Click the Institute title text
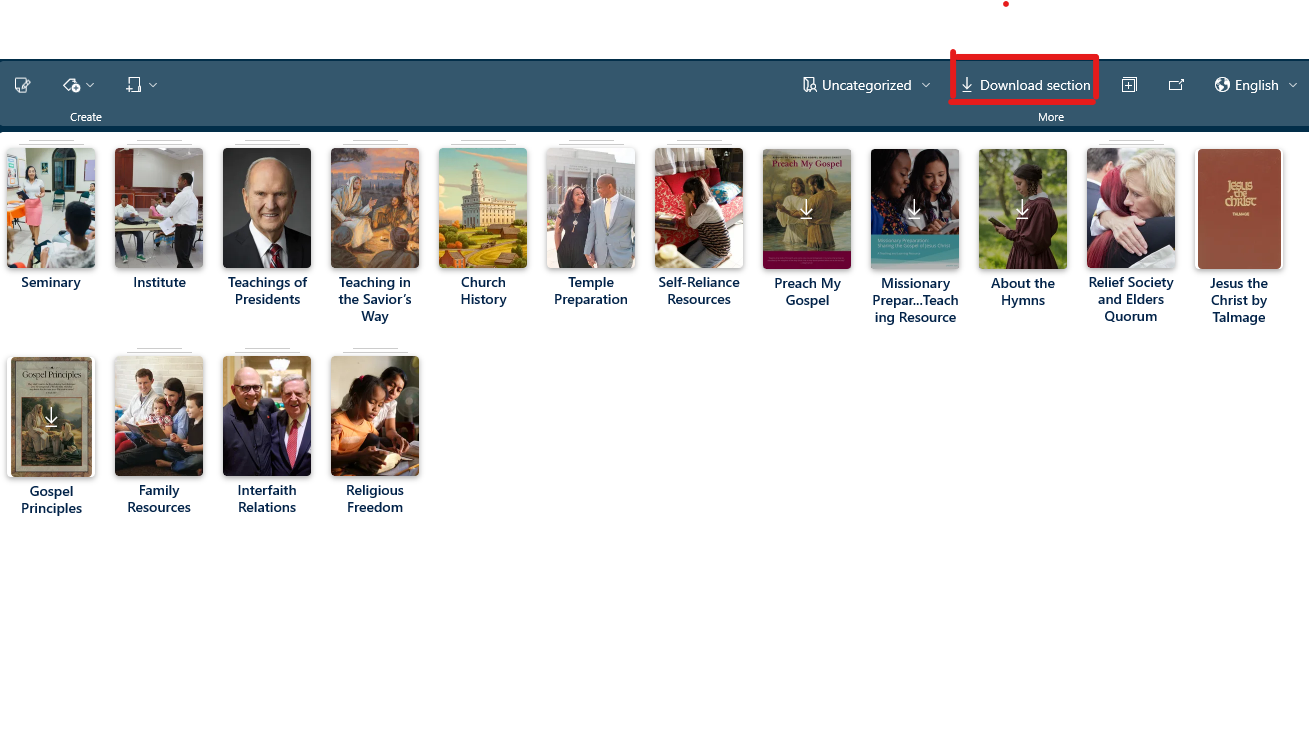Screen dimensions: 1309x732 pos(159,283)
